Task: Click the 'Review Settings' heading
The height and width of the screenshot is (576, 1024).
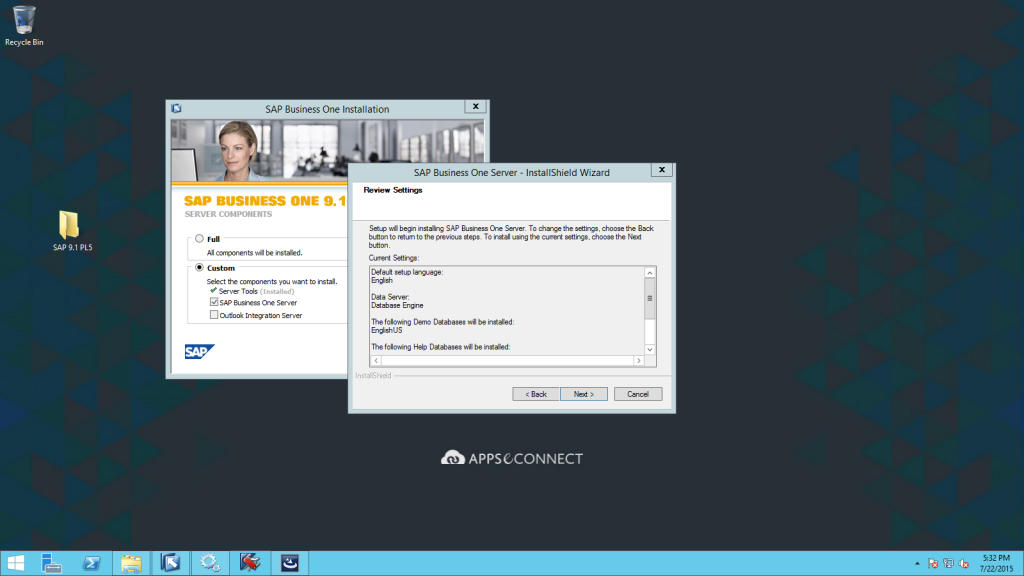Action: tap(393, 190)
